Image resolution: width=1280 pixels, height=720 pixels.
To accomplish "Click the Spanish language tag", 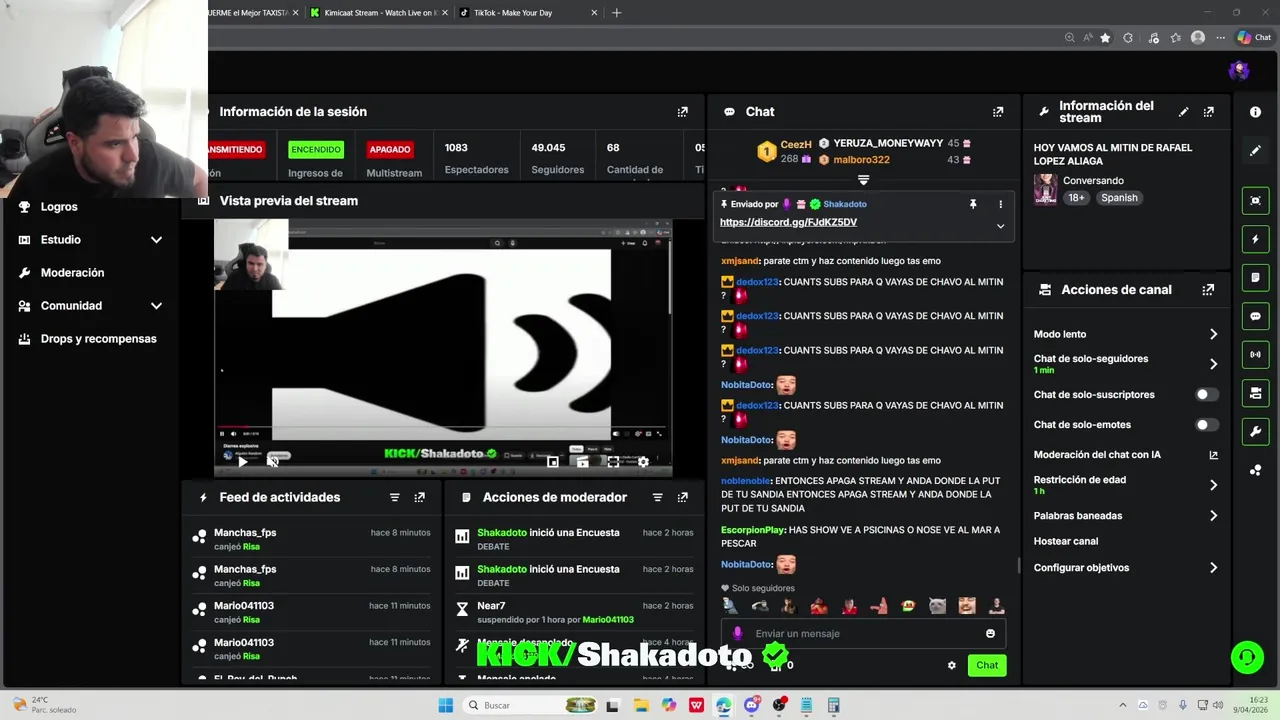I will pyautogui.click(x=1119, y=198).
